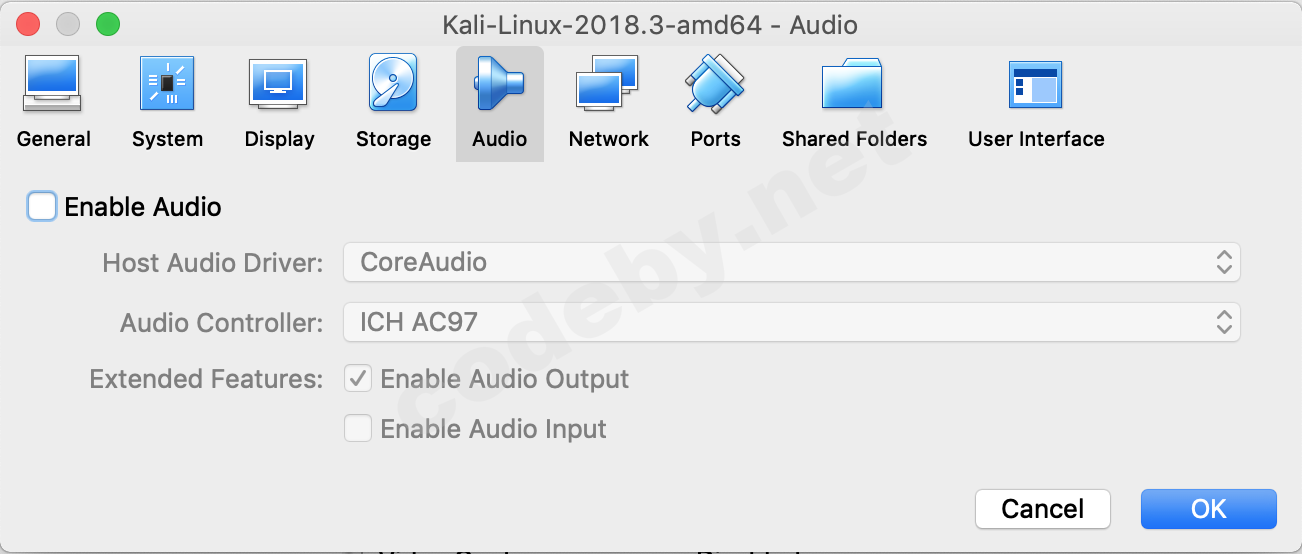Open Network settings dual-monitor icon
This screenshot has height=554, width=1302.
pyautogui.click(x=607, y=85)
